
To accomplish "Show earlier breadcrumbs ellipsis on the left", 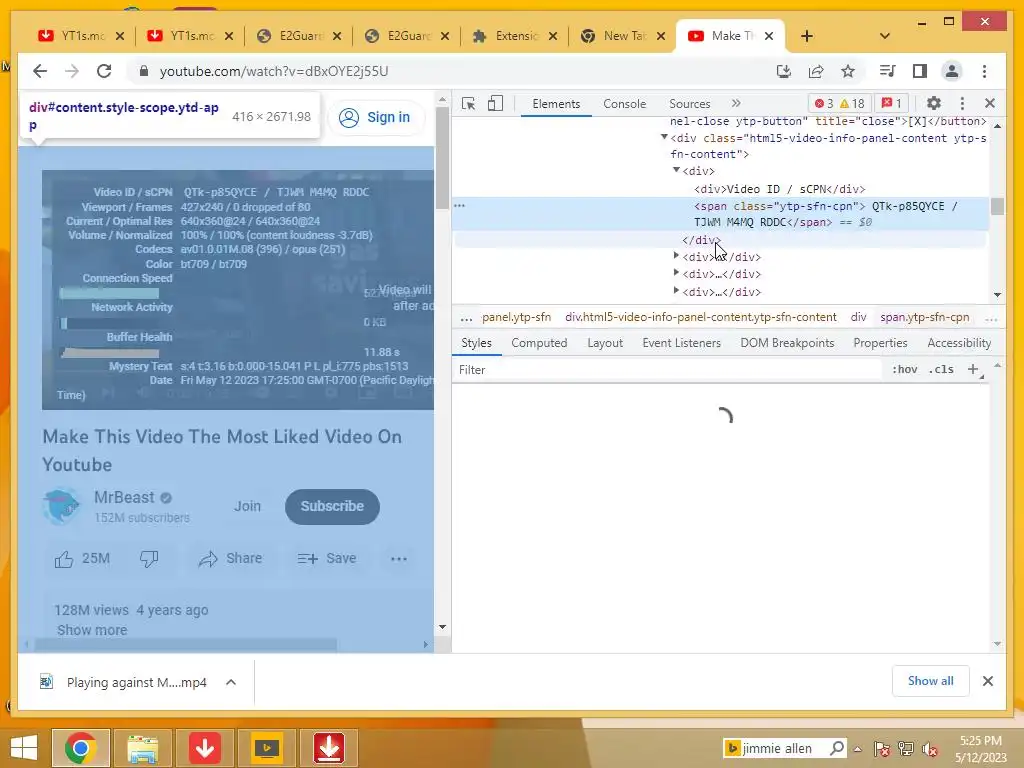I will pos(466,318).
